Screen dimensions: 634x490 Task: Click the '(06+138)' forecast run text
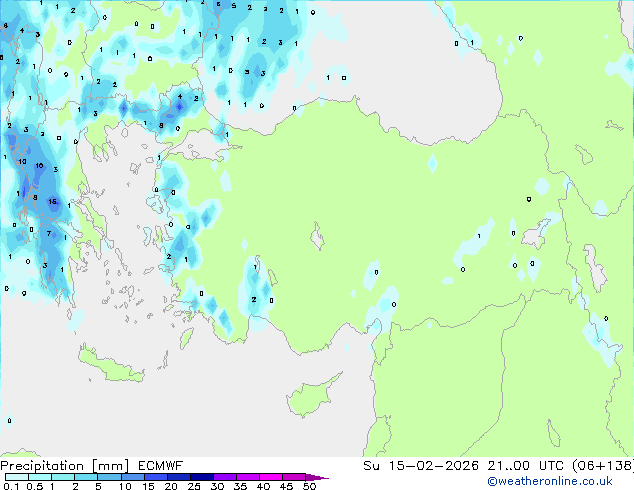(602, 466)
